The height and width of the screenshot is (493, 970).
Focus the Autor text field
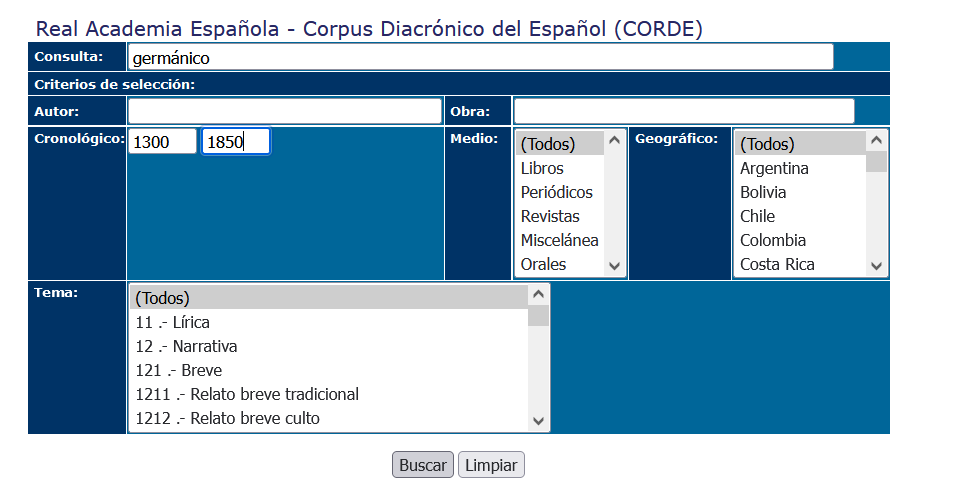pos(284,111)
